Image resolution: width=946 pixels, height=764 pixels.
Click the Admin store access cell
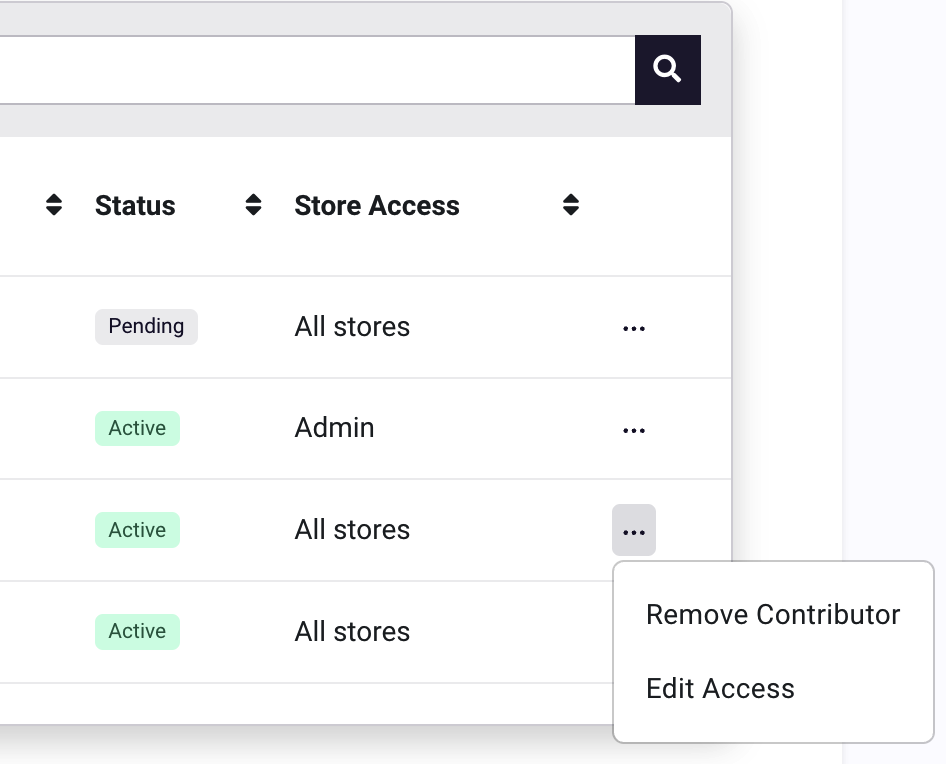coord(334,428)
